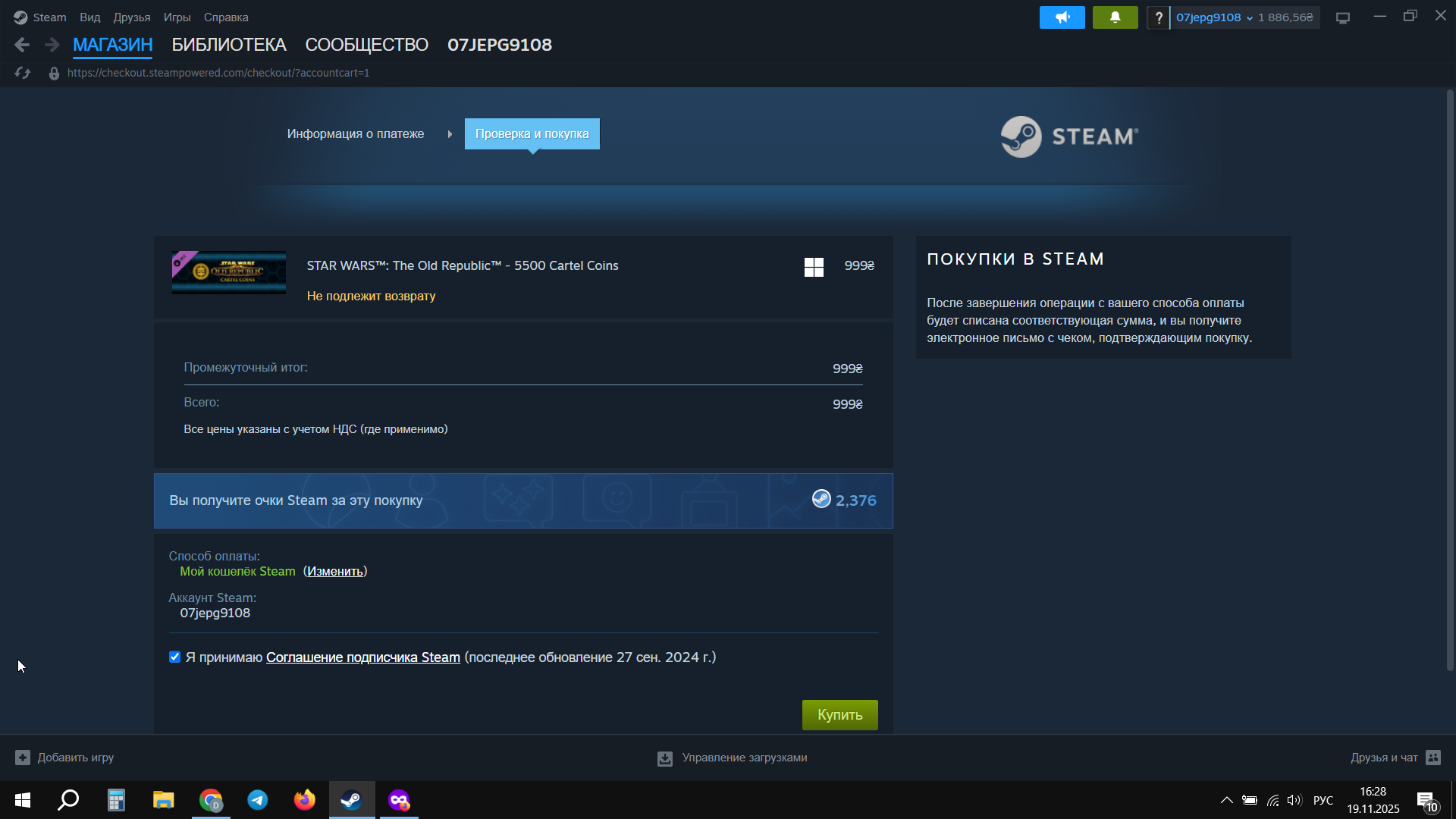
Task: Click the add game plus icon
Action: [23, 758]
